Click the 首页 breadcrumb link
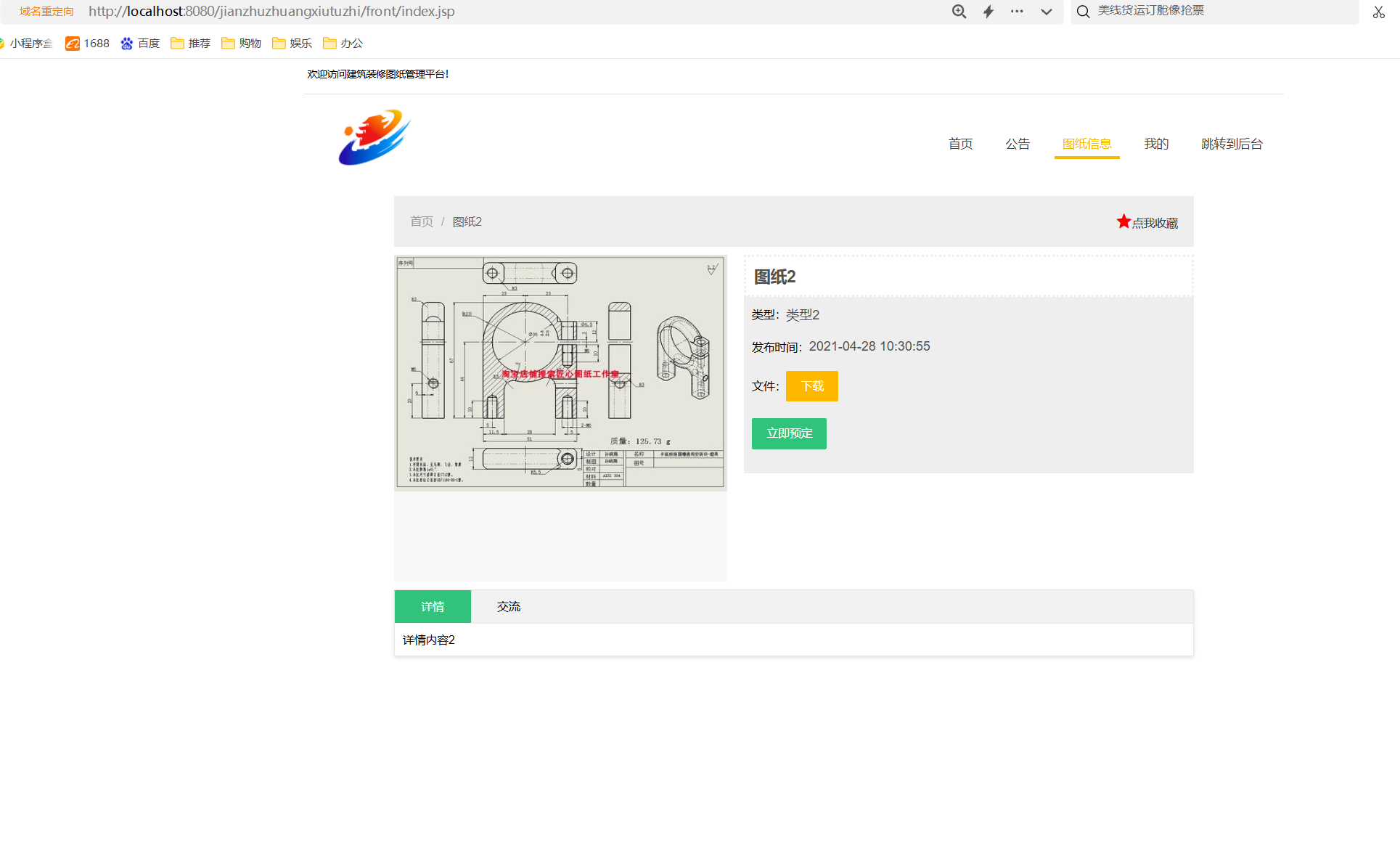Viewport: 1400px width, 853px height. pos(421,221)
